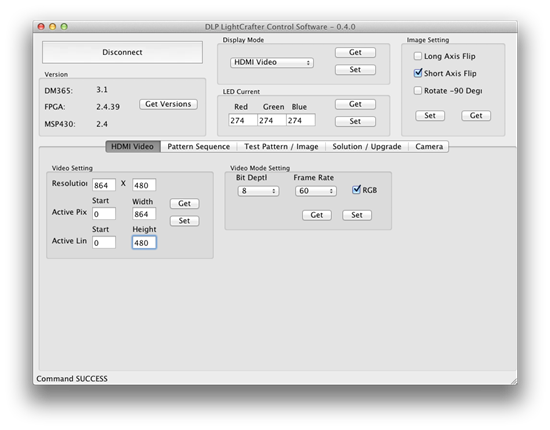Focus the Active Lines Height field
The height and width of the screenshot is (430, 550).
click(144, 243)
